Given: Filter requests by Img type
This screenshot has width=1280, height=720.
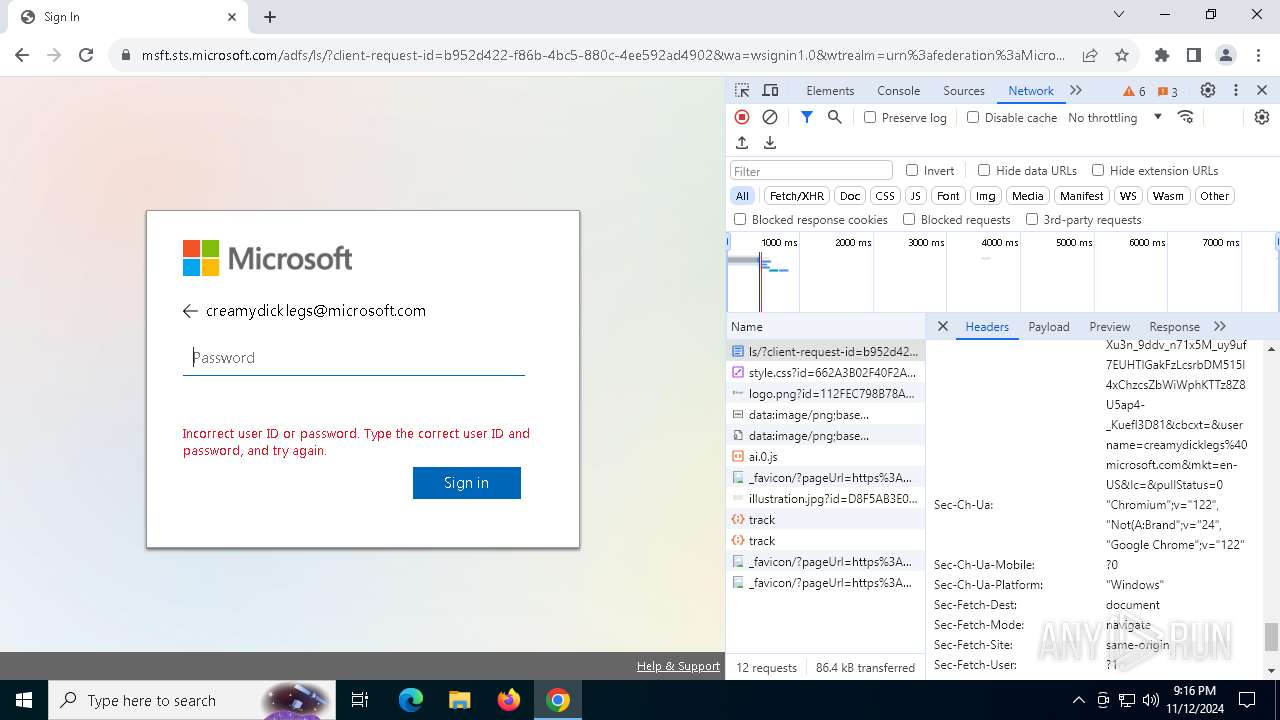Looking at the screenshot, I should (x=986, y=196).
